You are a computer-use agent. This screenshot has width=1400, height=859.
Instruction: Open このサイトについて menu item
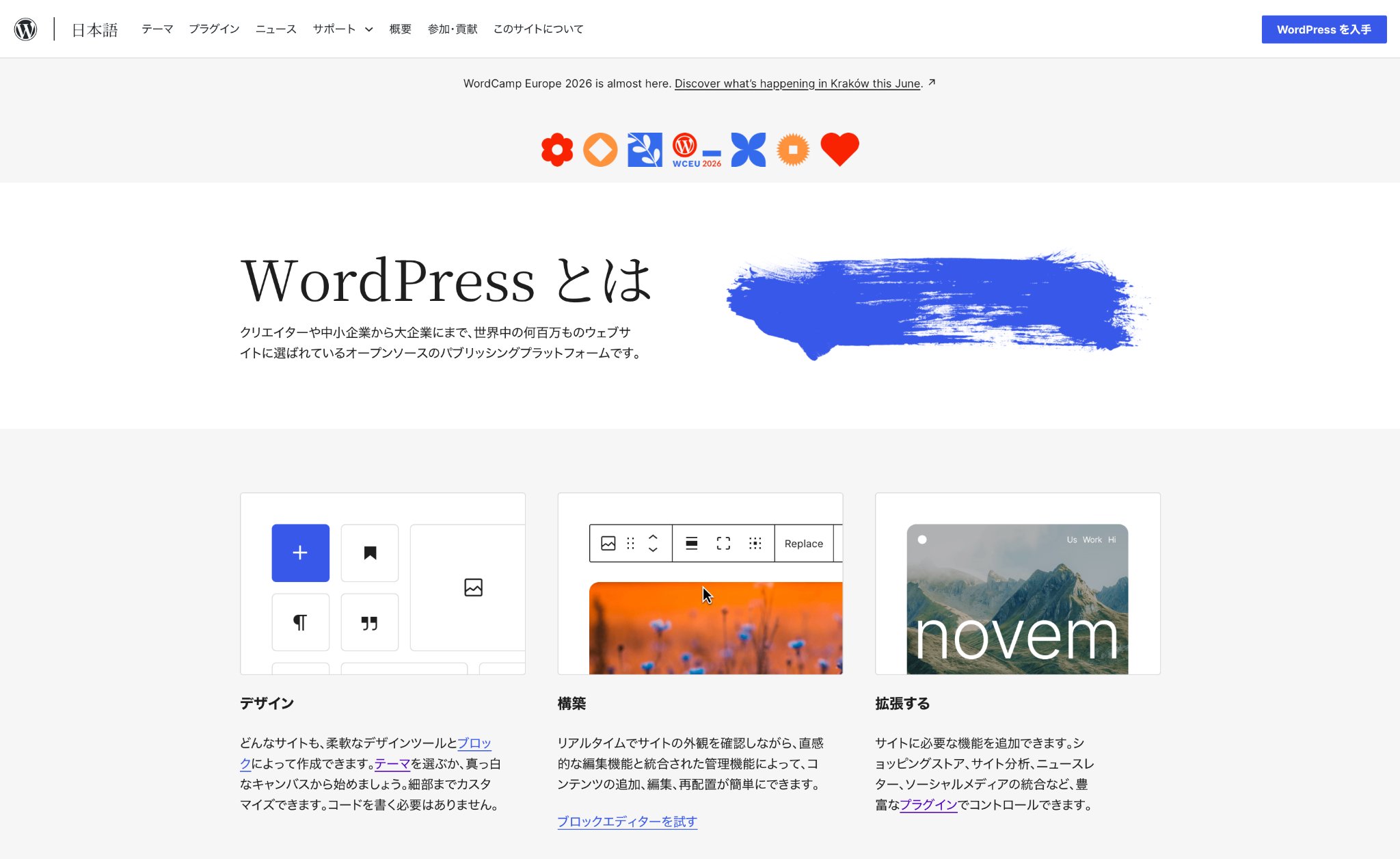click(539, 29)
